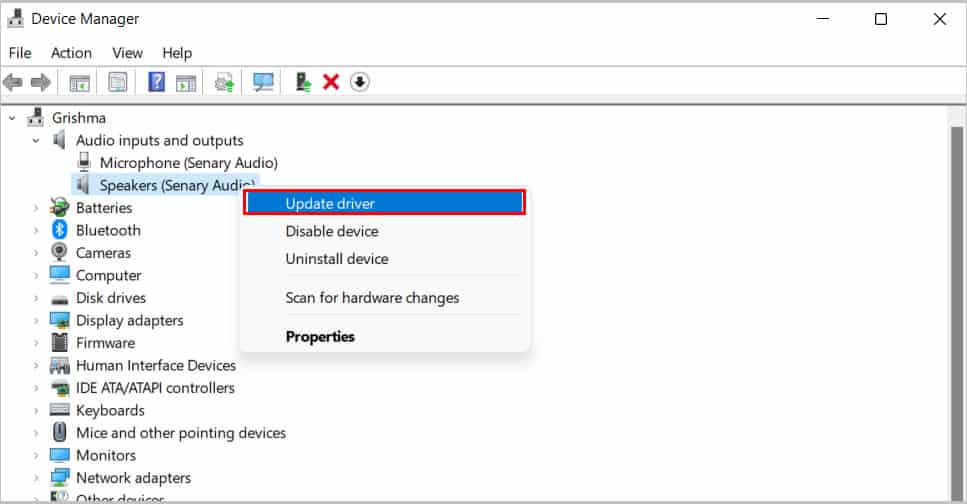Click the Firmware category icon
This screenshot has height=504, width=967.
tap(60, 342)
